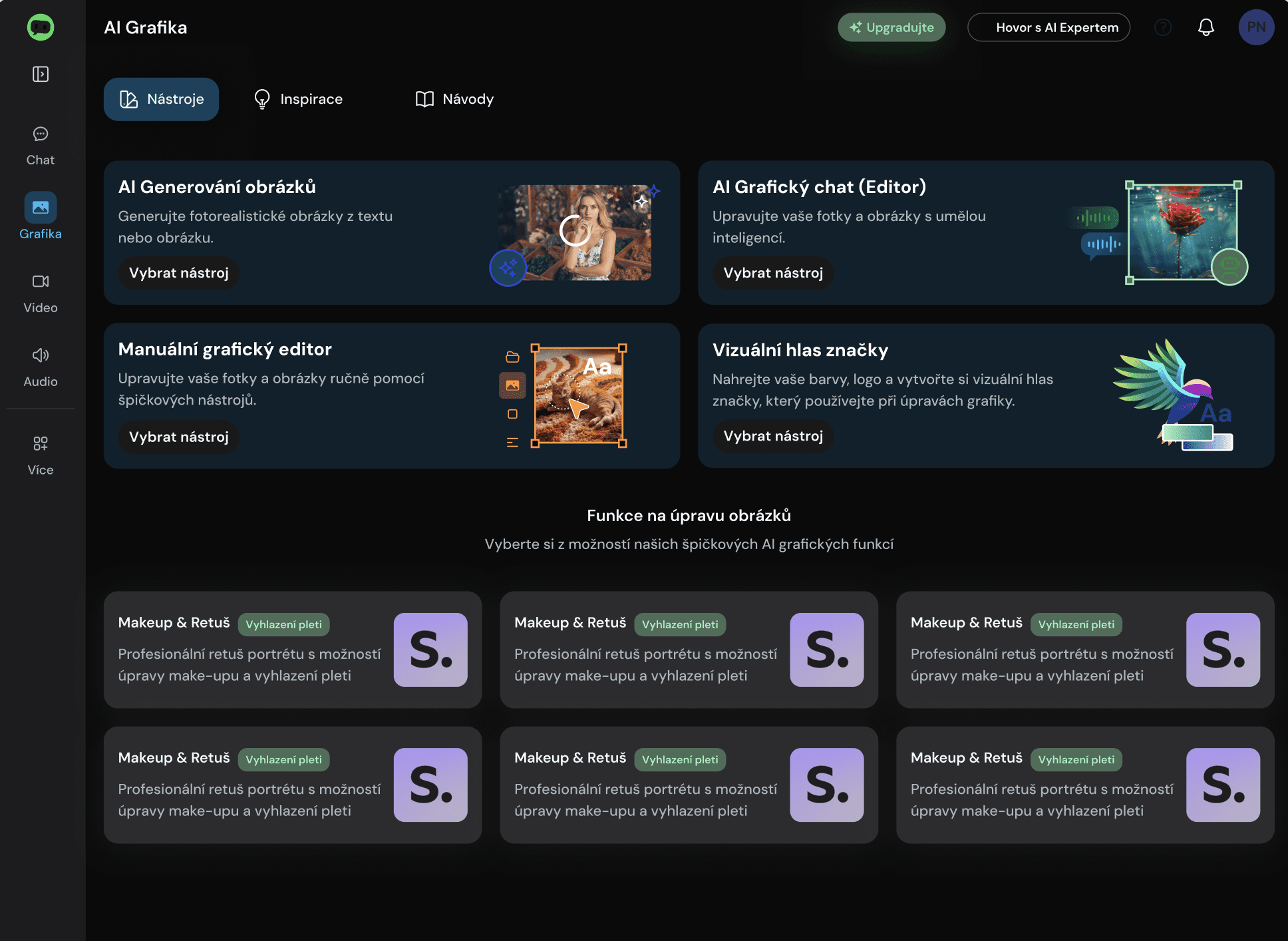Open the Návody tab
The width and height of the screenshot is (1288, 941).
(454, 99)
